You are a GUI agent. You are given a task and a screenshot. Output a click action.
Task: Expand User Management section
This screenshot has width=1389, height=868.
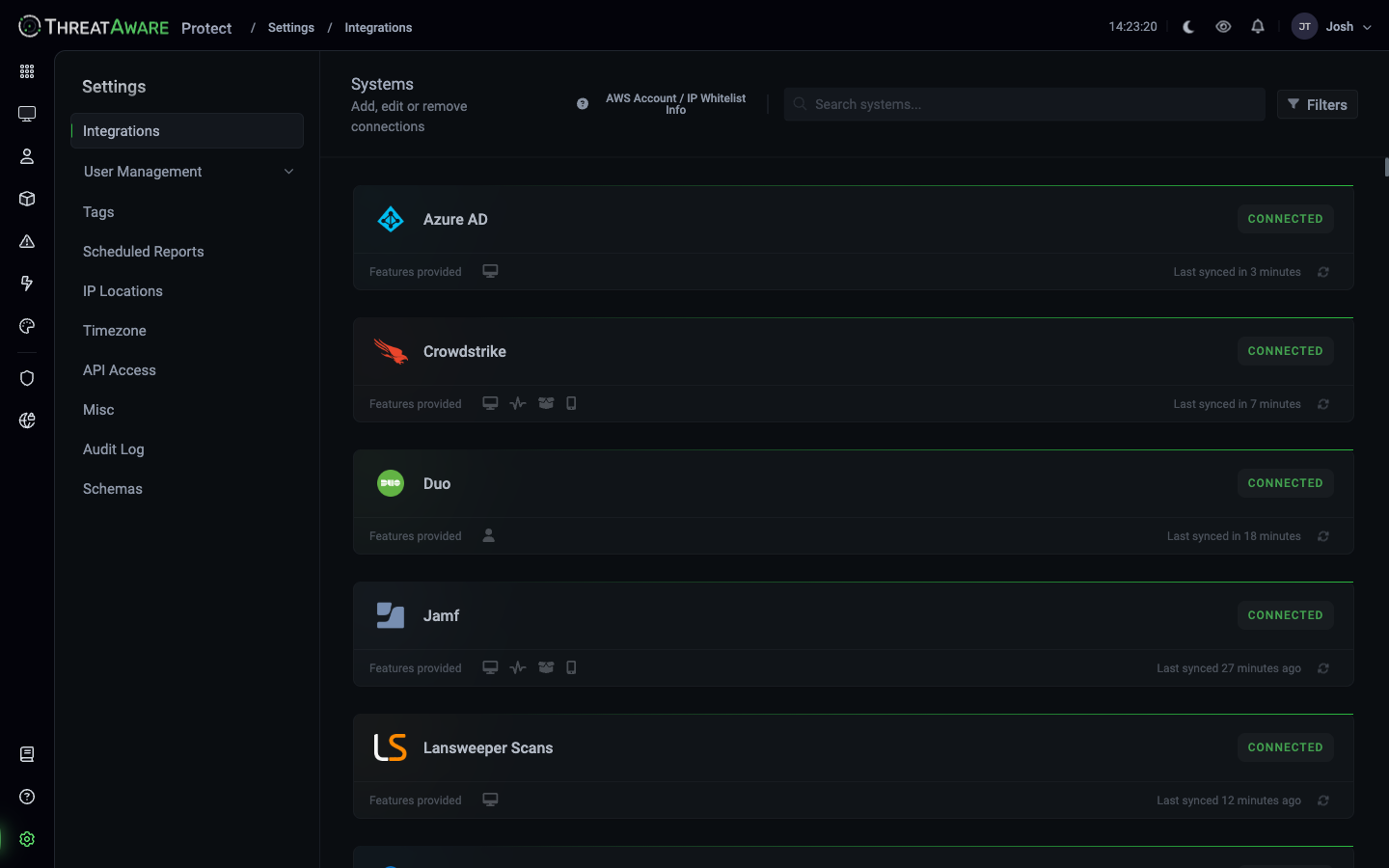pos(187,172)
